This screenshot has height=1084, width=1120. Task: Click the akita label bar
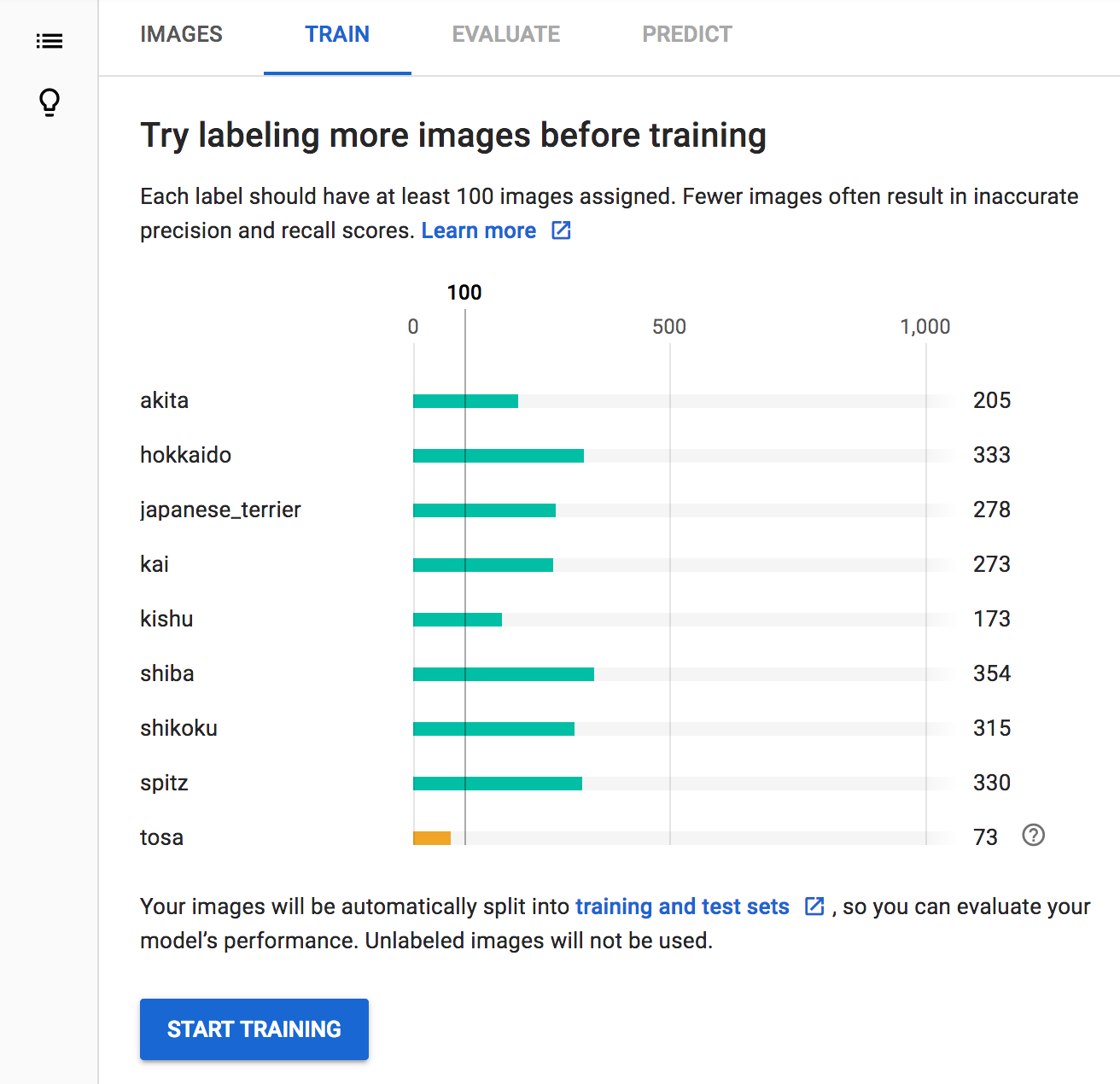465,401
